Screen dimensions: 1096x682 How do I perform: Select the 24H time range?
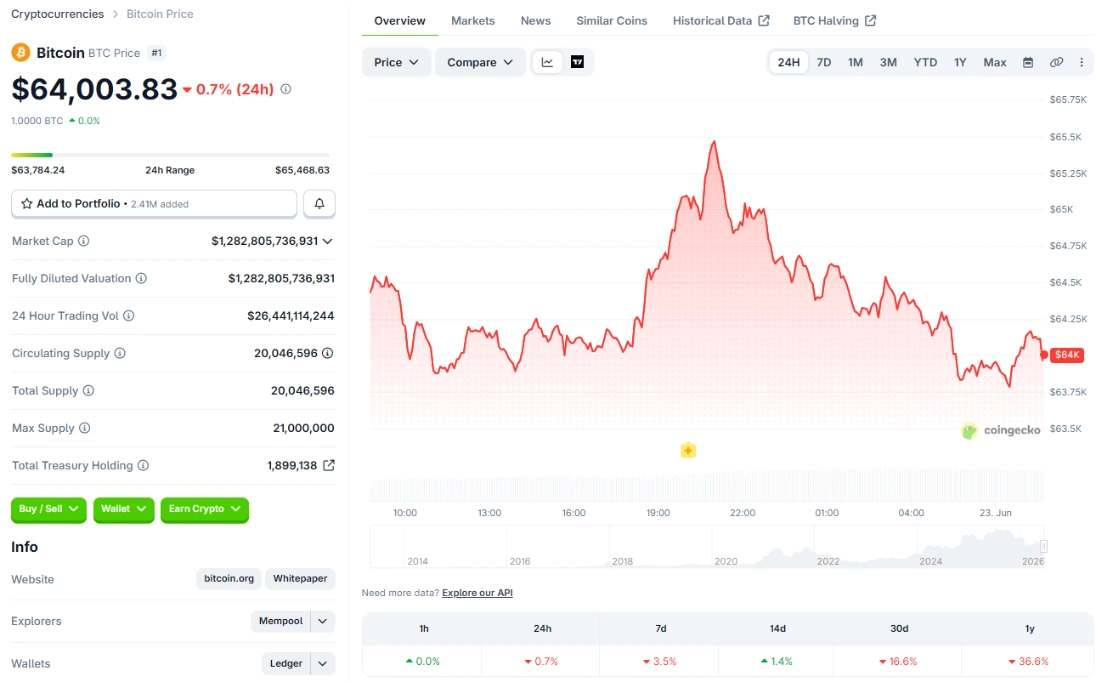788,62
